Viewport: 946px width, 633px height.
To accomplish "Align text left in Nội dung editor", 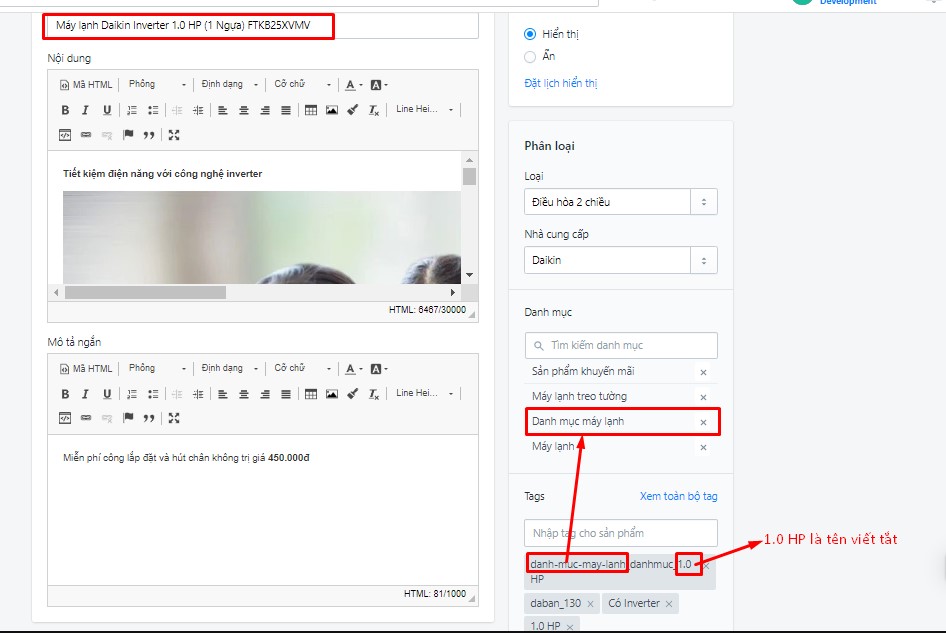I will [223, 110].
